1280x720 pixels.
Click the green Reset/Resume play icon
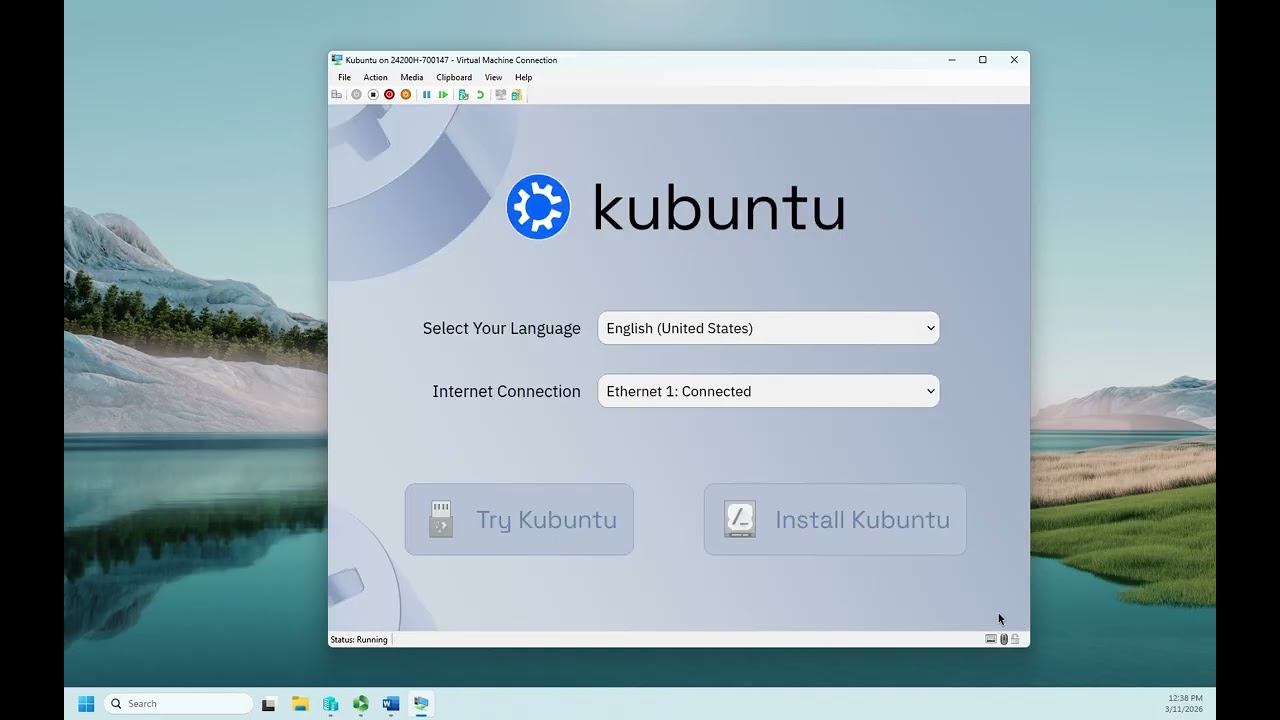(443, 95)
